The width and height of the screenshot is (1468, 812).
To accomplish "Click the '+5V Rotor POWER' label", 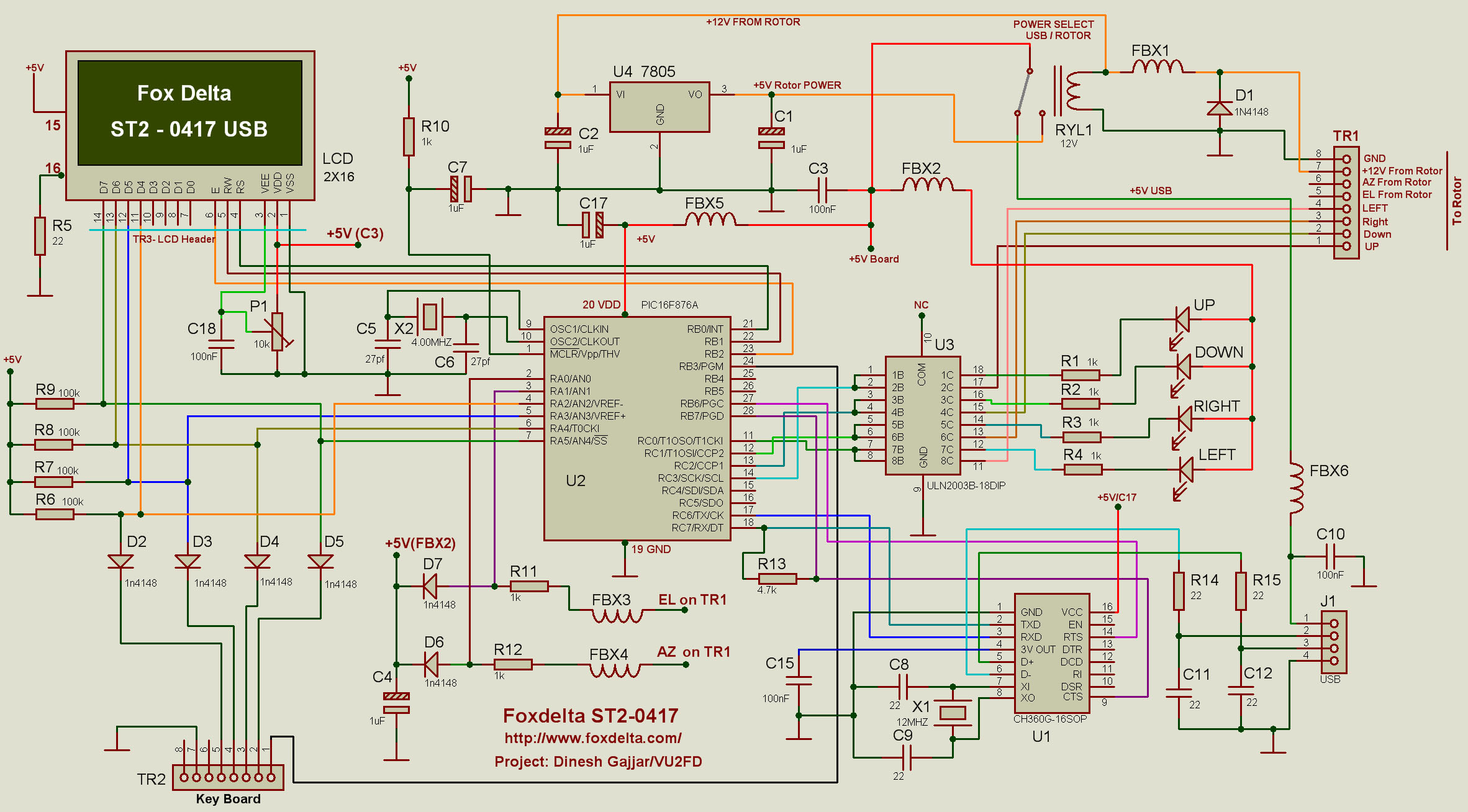I will point(797,85).
